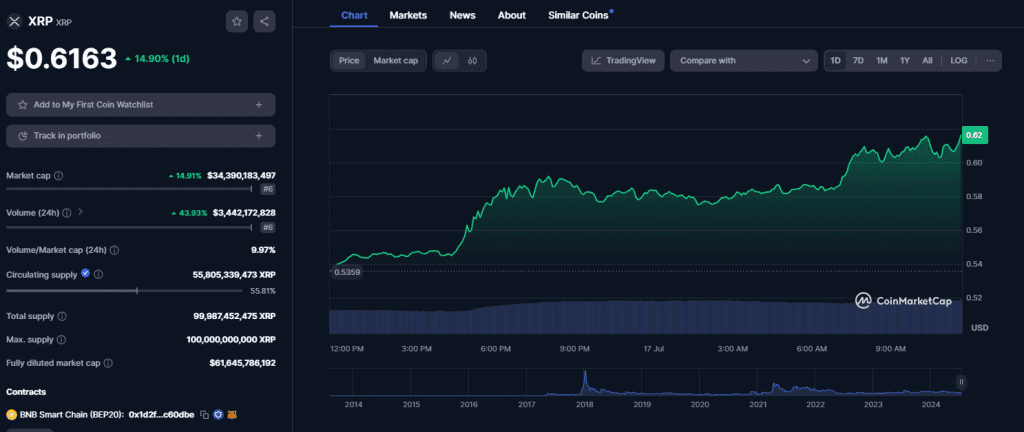Toggle chart to Price view
Image resolution: width=1024 pixels, height=432 pixels.
pyautogui.click(x=349, y=61)
